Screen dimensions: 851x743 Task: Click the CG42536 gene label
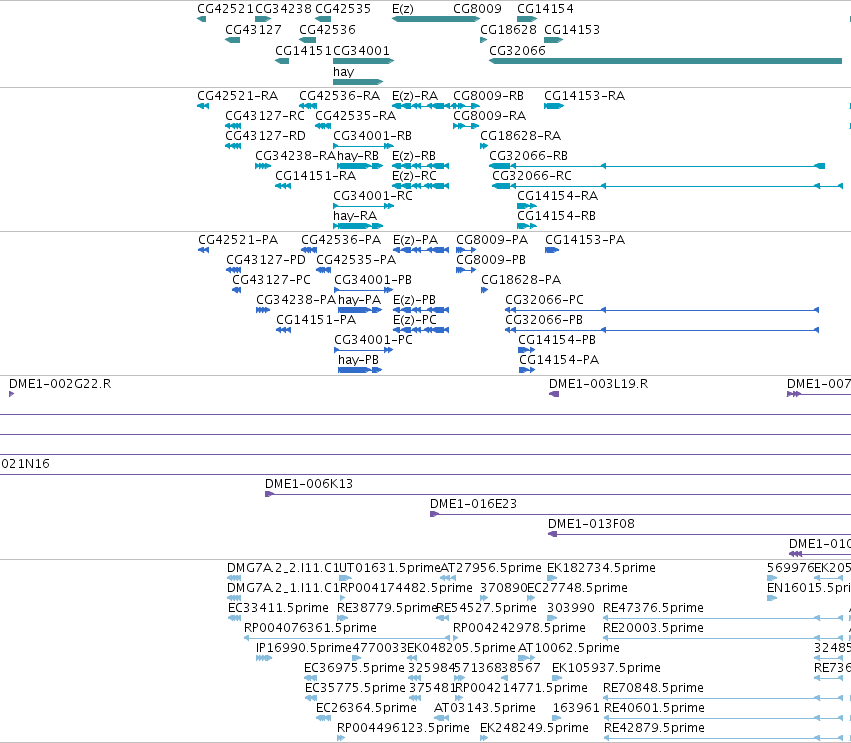327,29
